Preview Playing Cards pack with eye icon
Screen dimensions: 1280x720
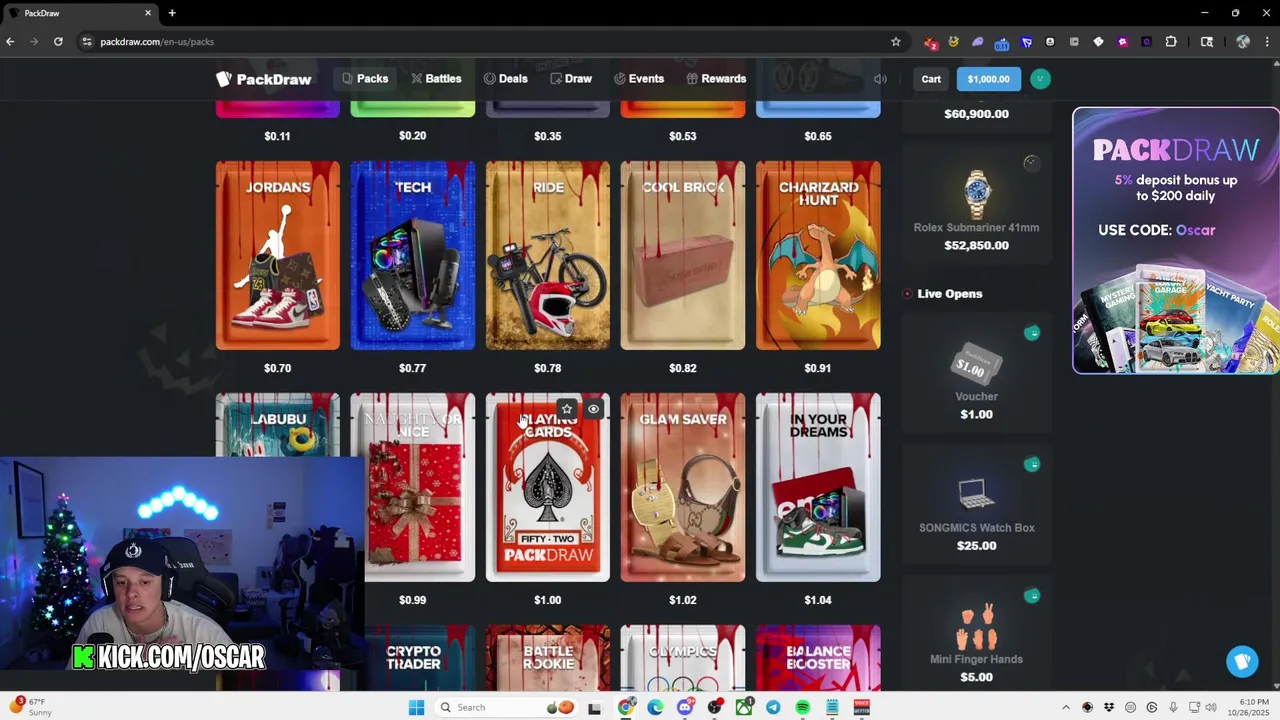tap(593, 409)
